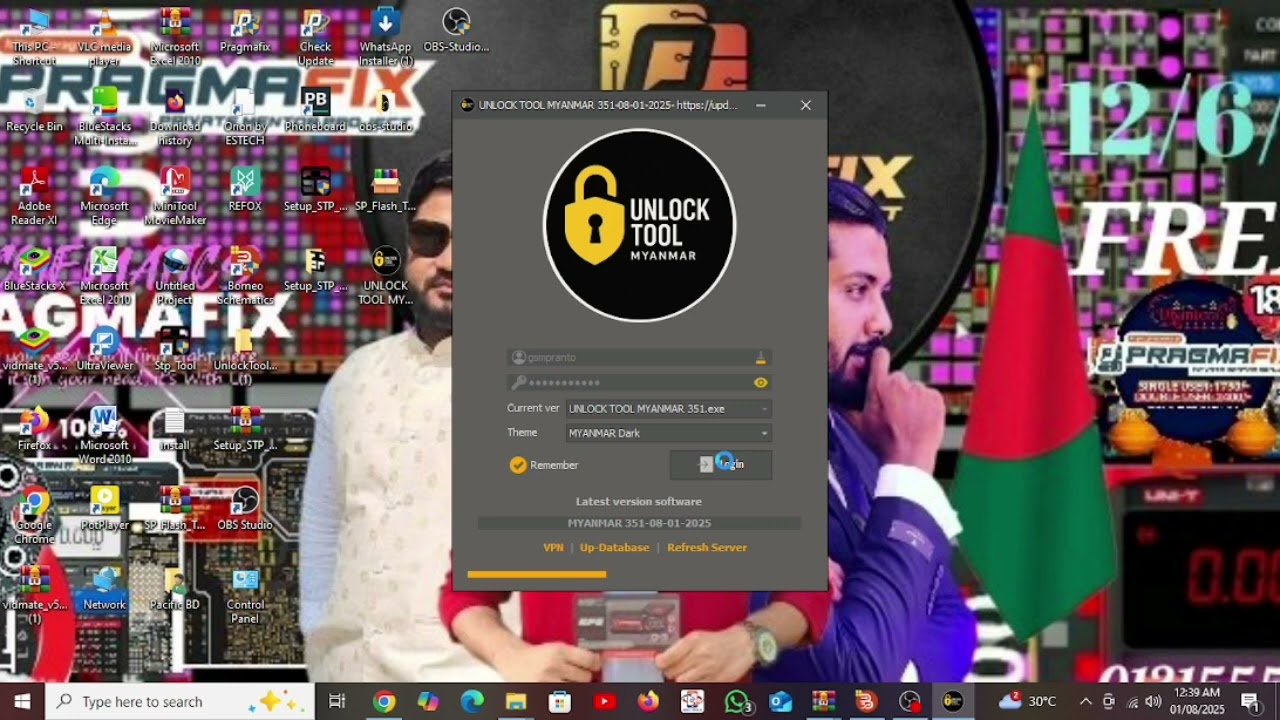Open the notification center icon
Viewport: 1280px width, 720px height.
pos(1250,701)
